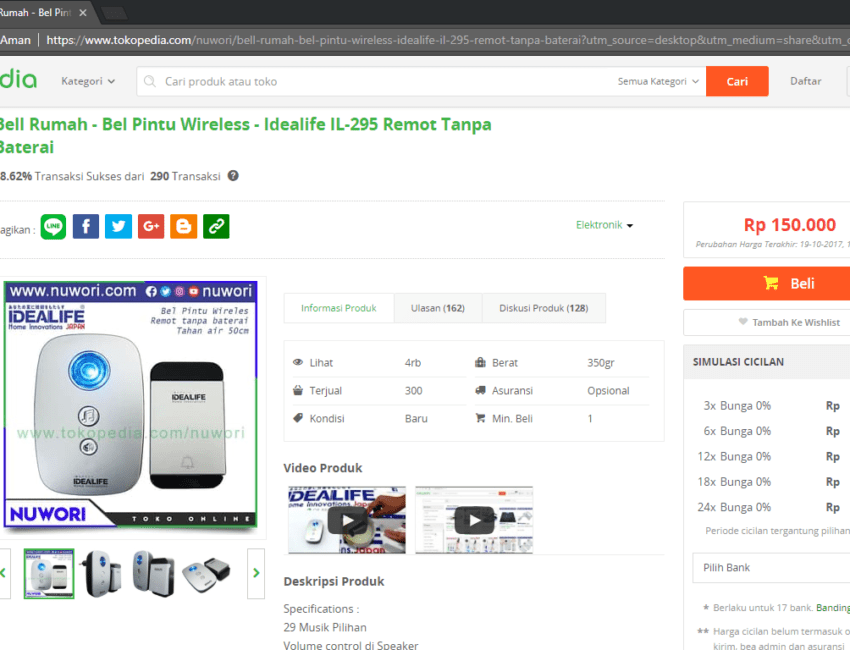Share product on Blogger
The width and height of the screenshot is (850, 650).
pos(184,227)
